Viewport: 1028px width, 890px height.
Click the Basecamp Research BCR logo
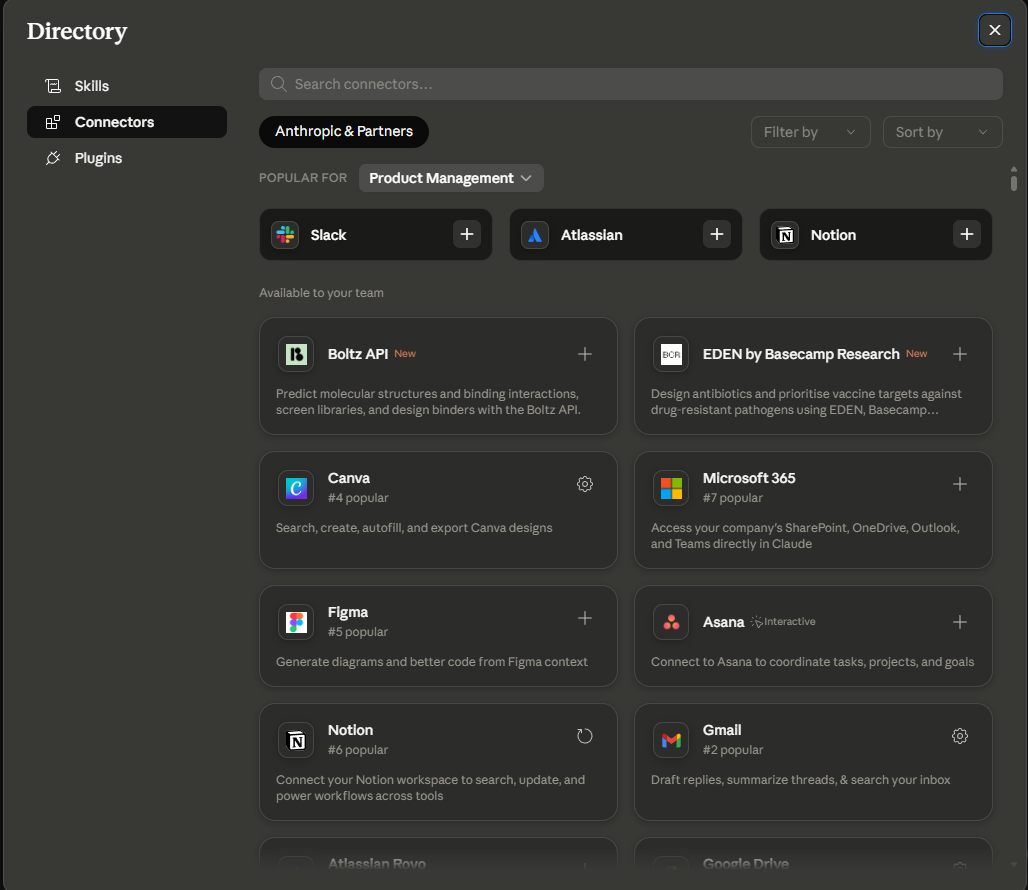pos(671,355)
